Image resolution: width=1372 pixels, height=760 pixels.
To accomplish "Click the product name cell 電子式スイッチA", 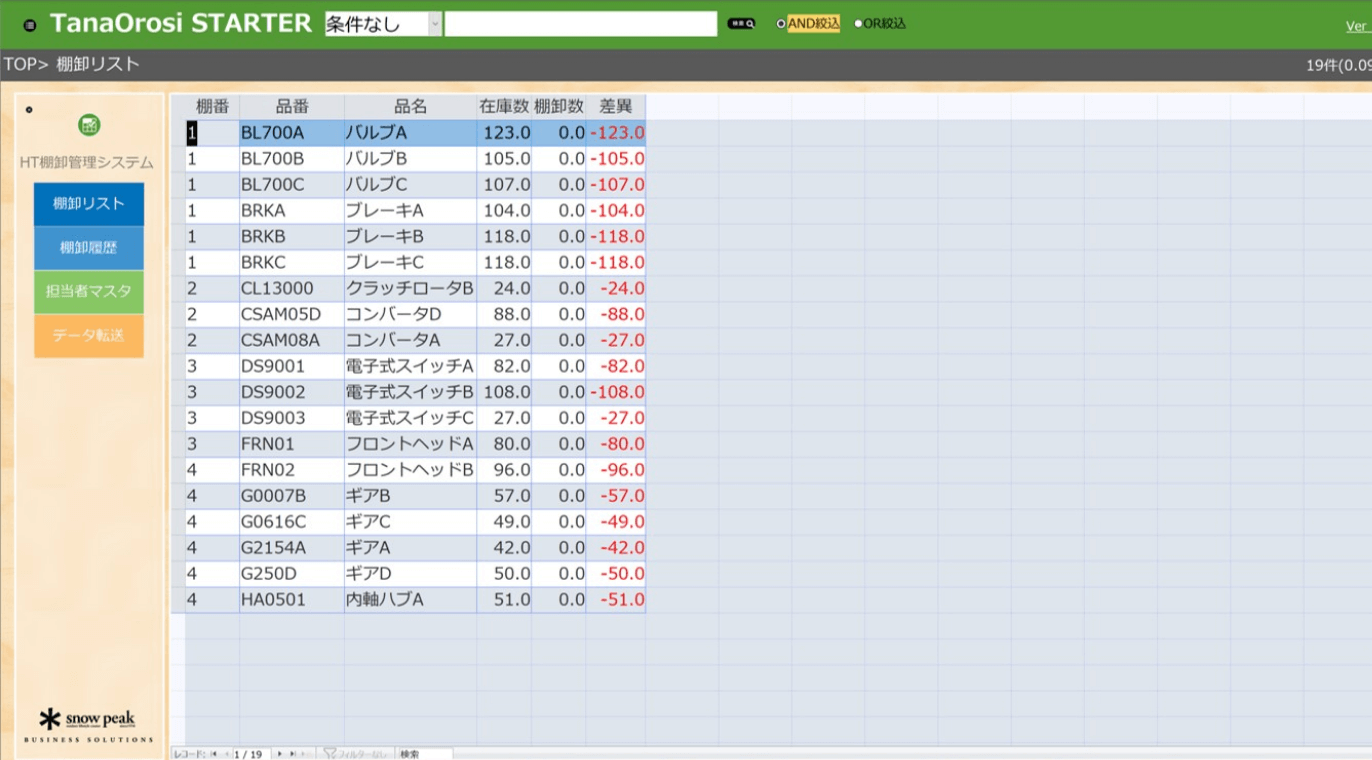I will click(x=410, y=367).
